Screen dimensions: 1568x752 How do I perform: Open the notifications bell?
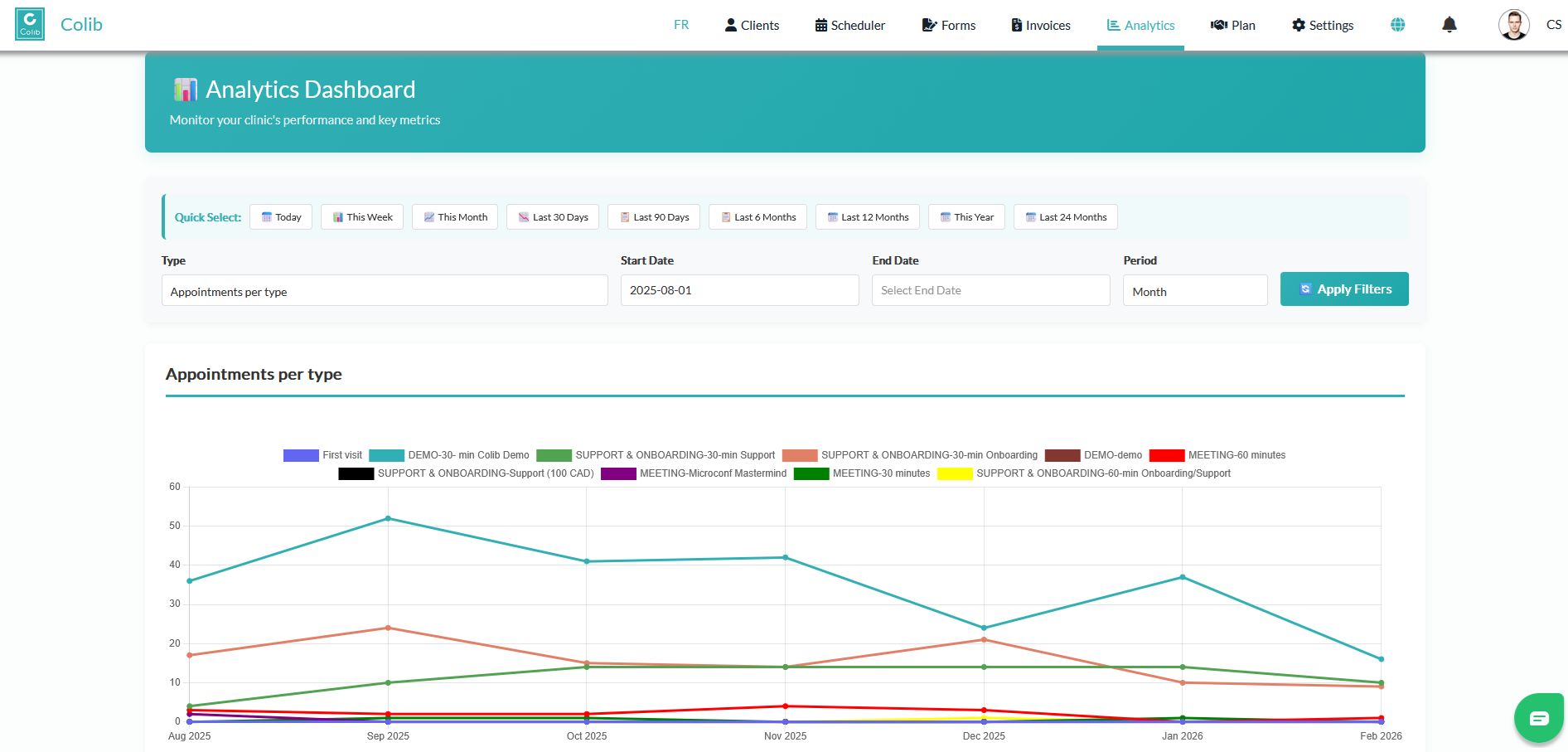coord(1449,25)
